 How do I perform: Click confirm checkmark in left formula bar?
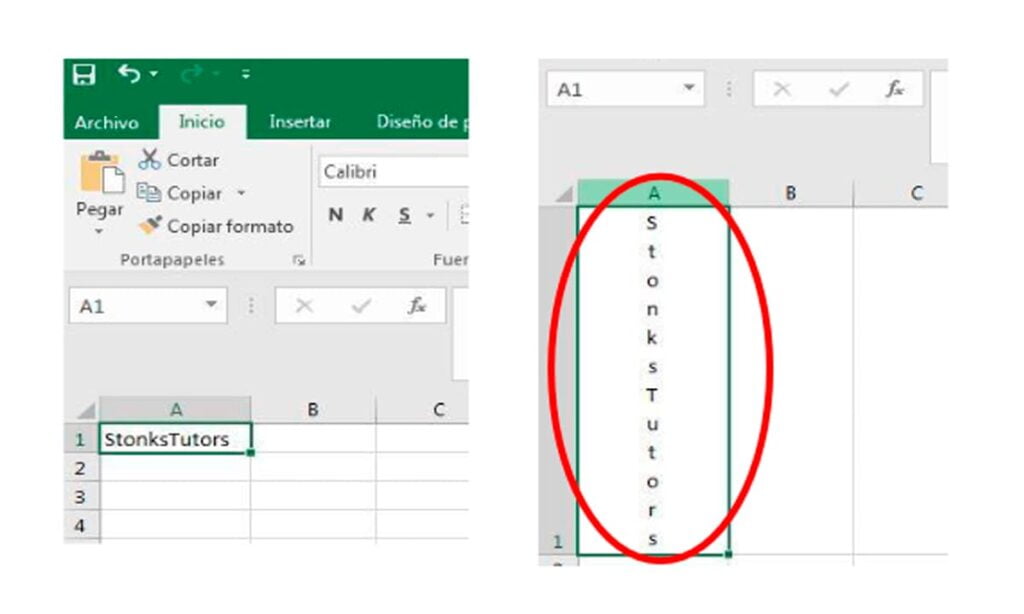(x=361, y=306)
